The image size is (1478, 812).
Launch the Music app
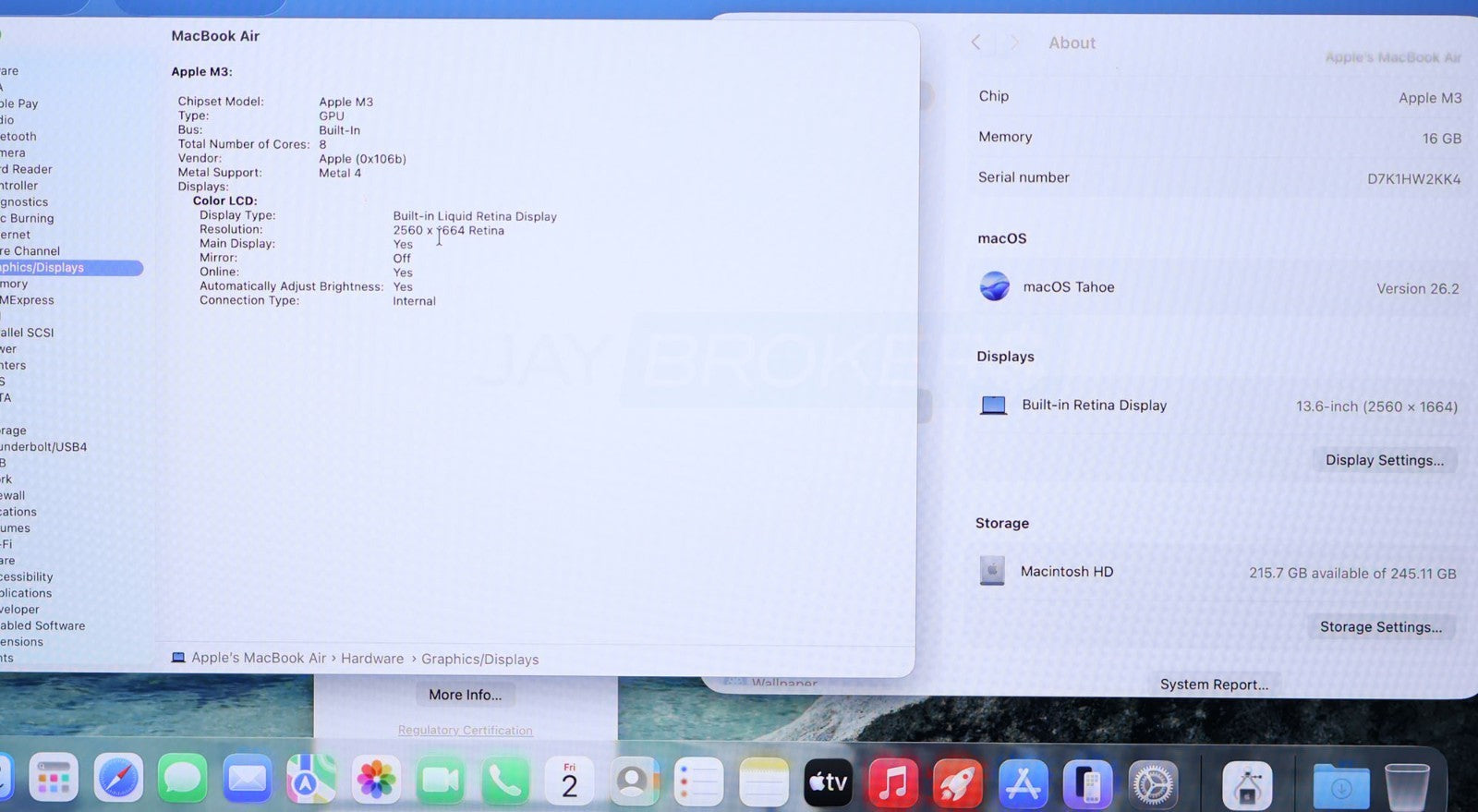click(x=892, y=782)
